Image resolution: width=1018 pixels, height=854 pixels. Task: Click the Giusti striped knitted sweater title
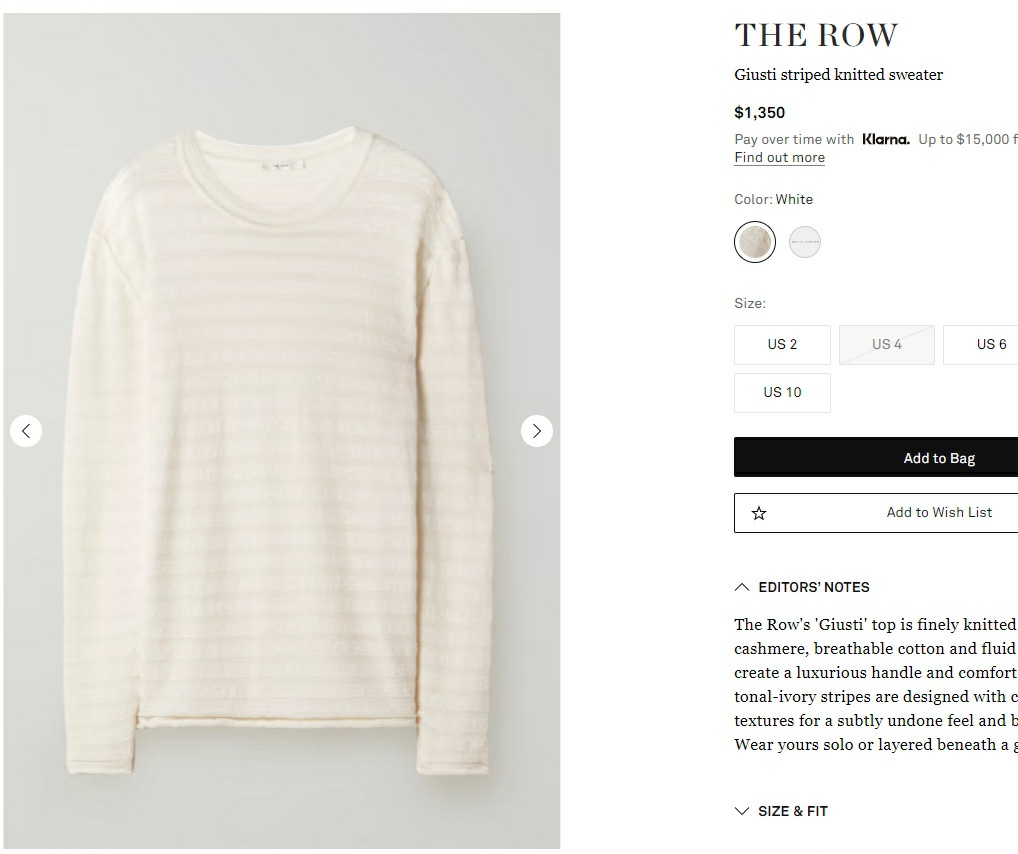click(838, 75)
